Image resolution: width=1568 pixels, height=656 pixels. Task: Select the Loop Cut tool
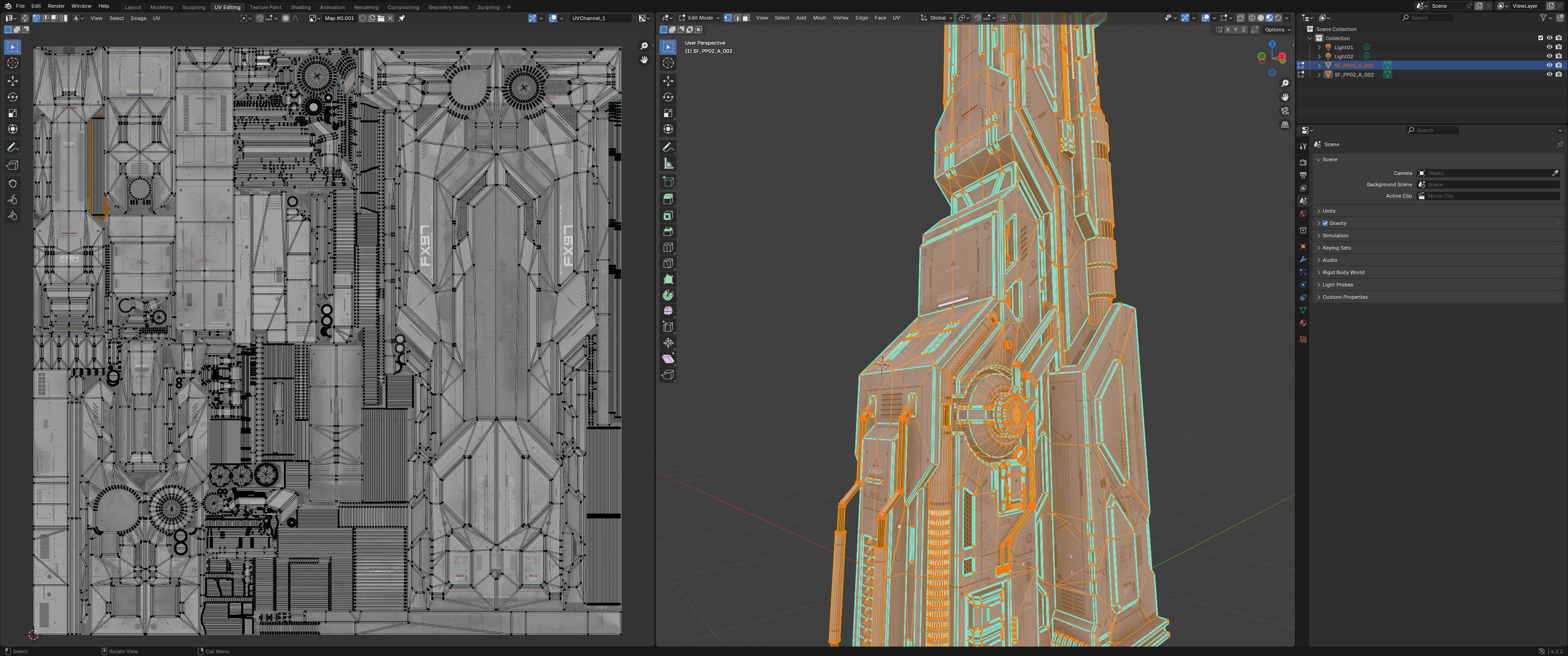668,248
